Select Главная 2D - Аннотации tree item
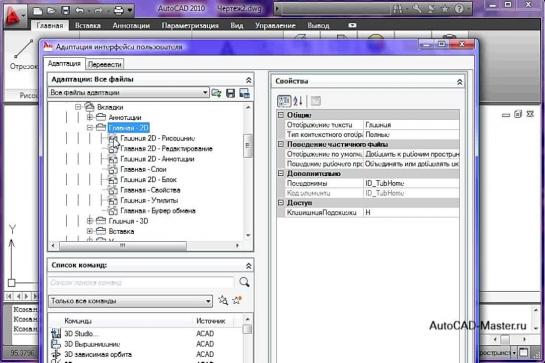Image resolution: width=545 pixels, height=363 pixels. (157, 159)
